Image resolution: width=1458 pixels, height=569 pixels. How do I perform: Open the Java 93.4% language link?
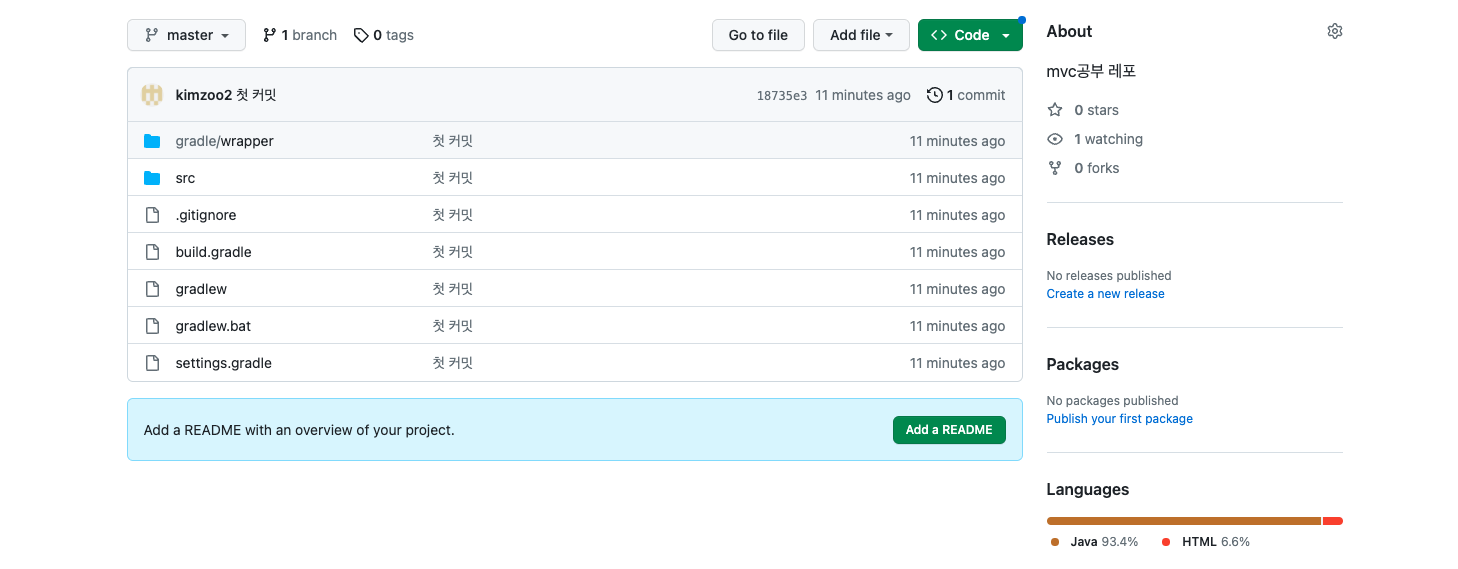click(x=1094, y=542)
